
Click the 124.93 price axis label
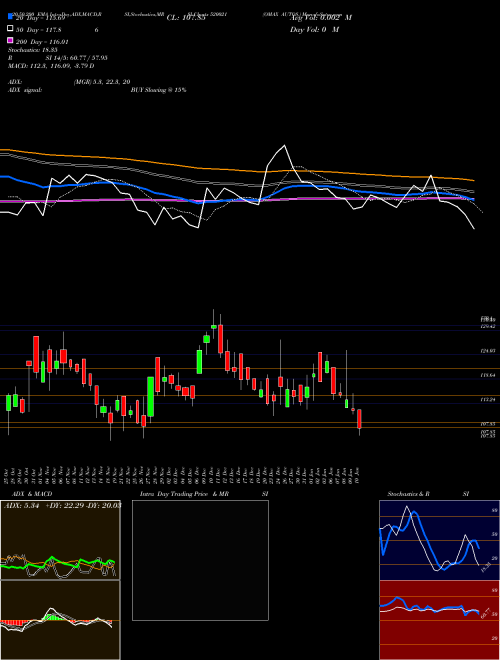pos(488,351)
